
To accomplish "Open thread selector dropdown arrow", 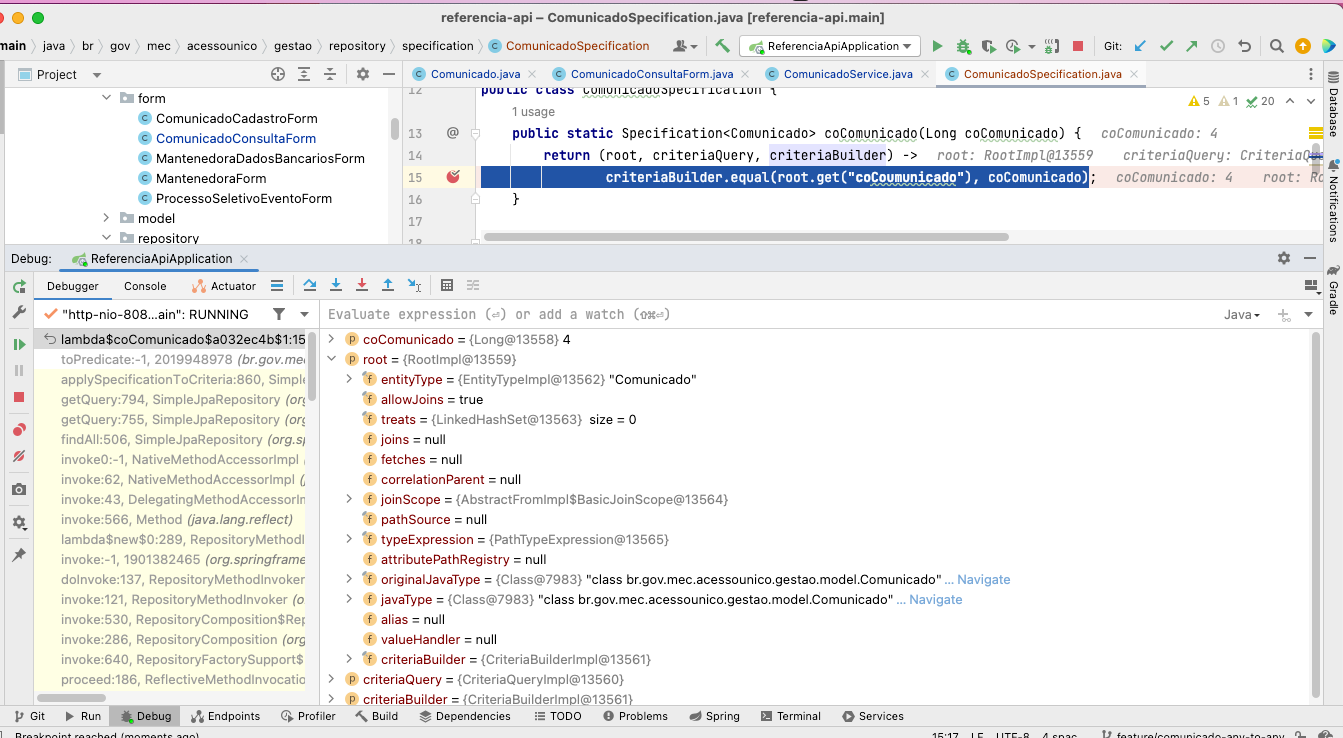I will (x=305, y=314).
